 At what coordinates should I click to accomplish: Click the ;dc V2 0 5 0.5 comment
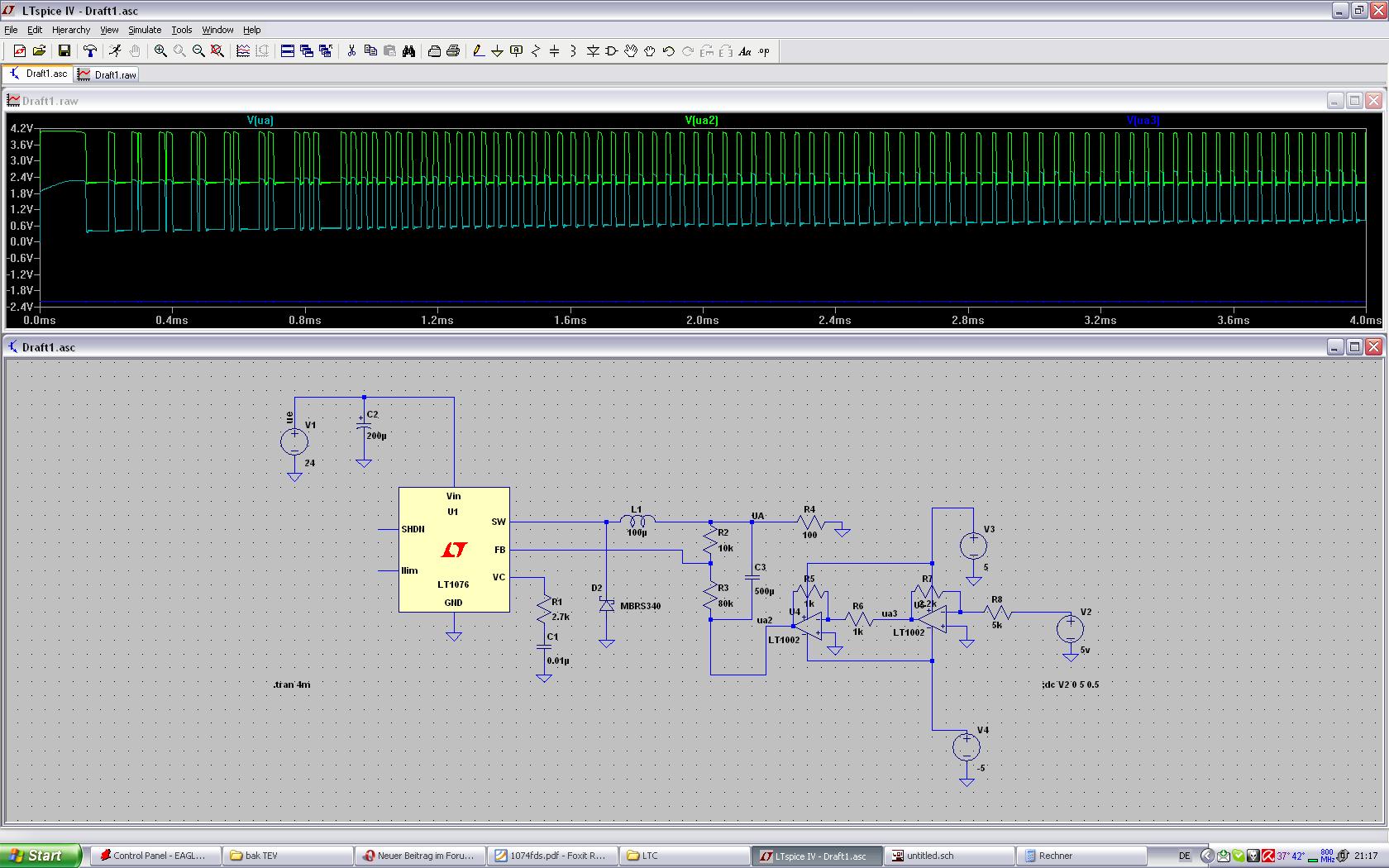1072,684
